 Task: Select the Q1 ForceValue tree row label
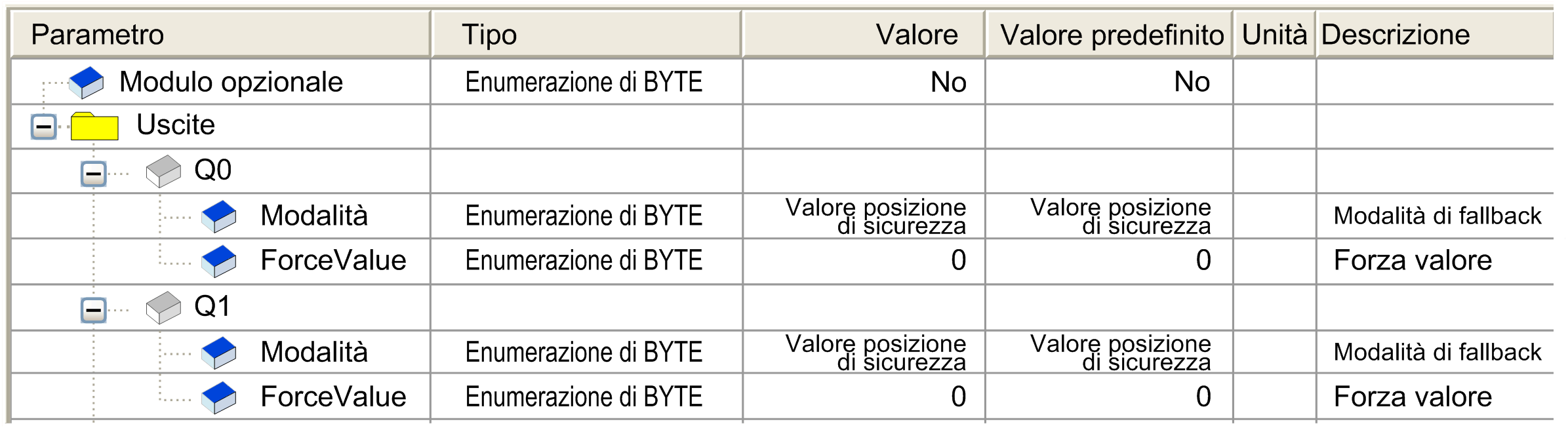[x=333, y=397]
